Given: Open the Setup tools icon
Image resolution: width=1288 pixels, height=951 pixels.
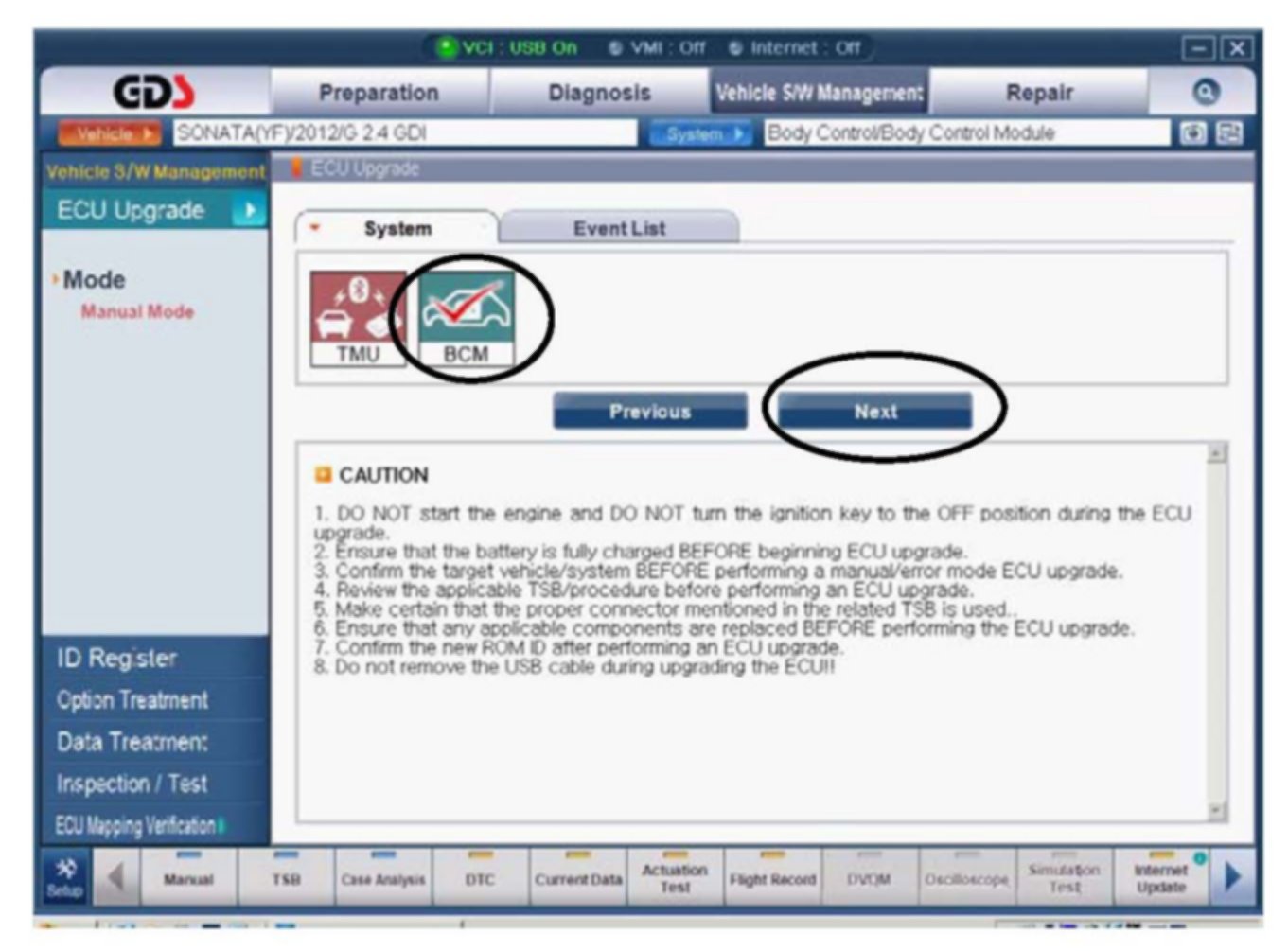Looking at the screenshot, I should [x=65, y=877].
